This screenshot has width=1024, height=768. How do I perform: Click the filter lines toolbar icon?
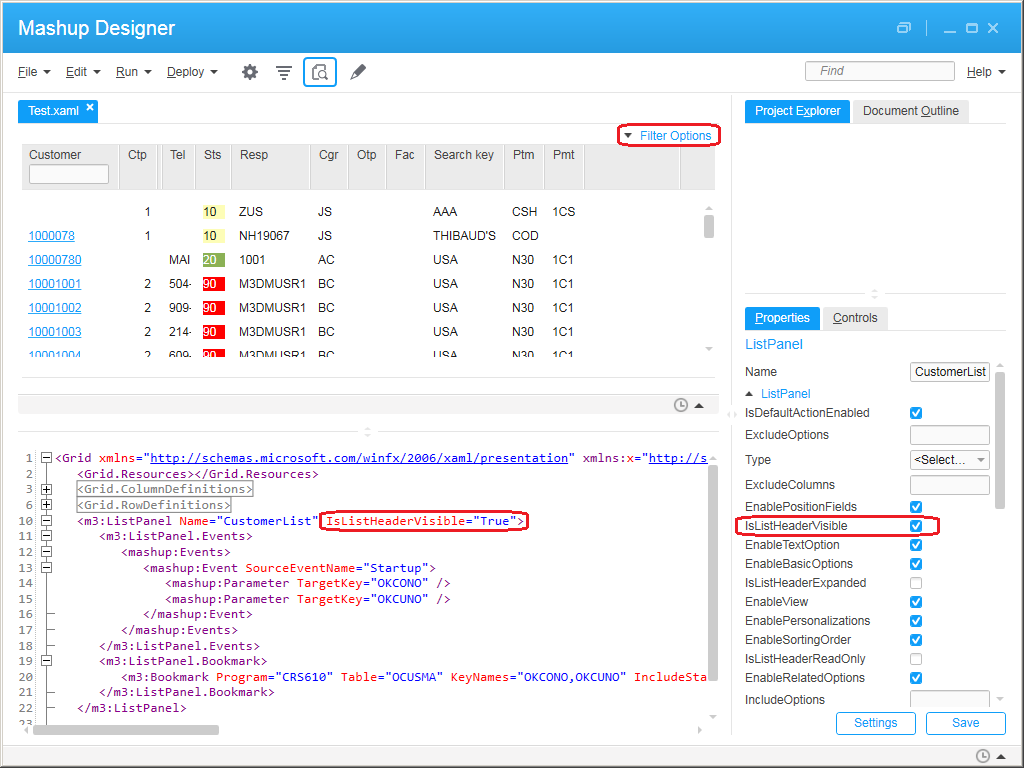(284, 72)
